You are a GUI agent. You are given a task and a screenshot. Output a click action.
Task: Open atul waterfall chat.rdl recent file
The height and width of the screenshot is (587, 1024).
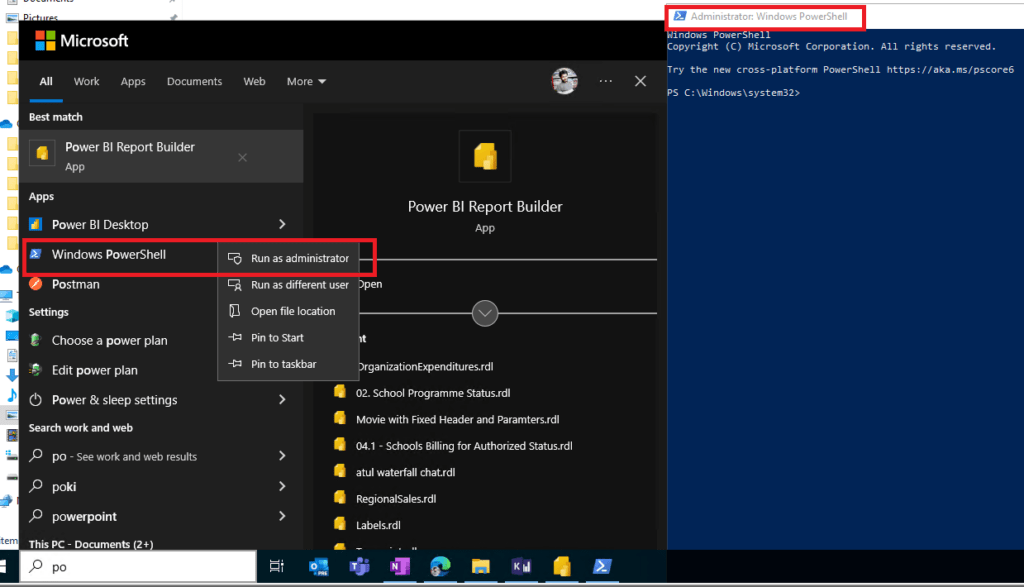click(x=405, y=472)
